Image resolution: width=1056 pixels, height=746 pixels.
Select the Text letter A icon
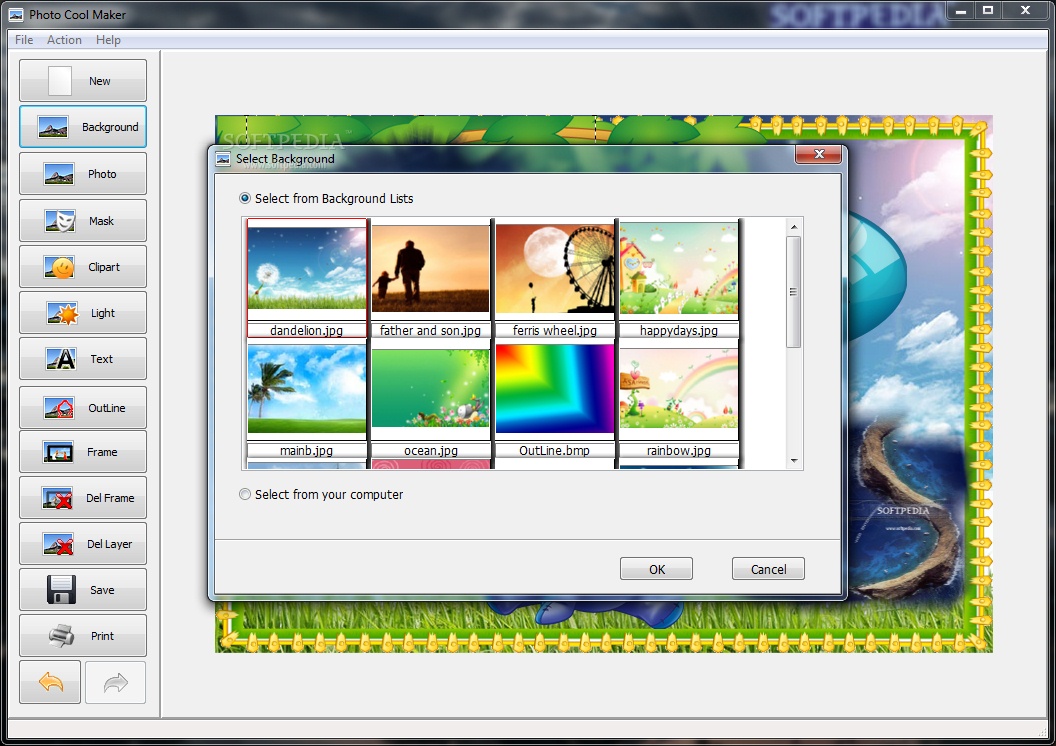click(61, 359)
